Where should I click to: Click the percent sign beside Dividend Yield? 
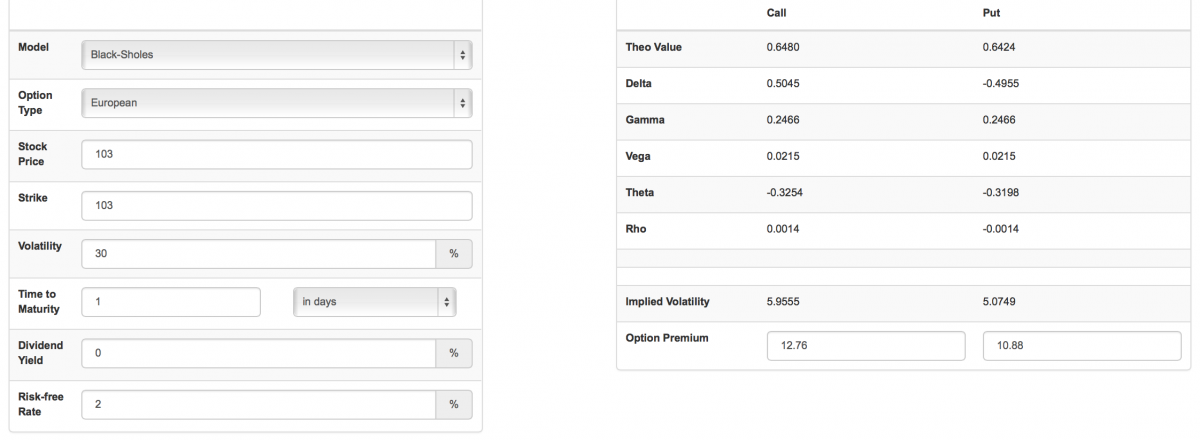(x=453, y=352)
